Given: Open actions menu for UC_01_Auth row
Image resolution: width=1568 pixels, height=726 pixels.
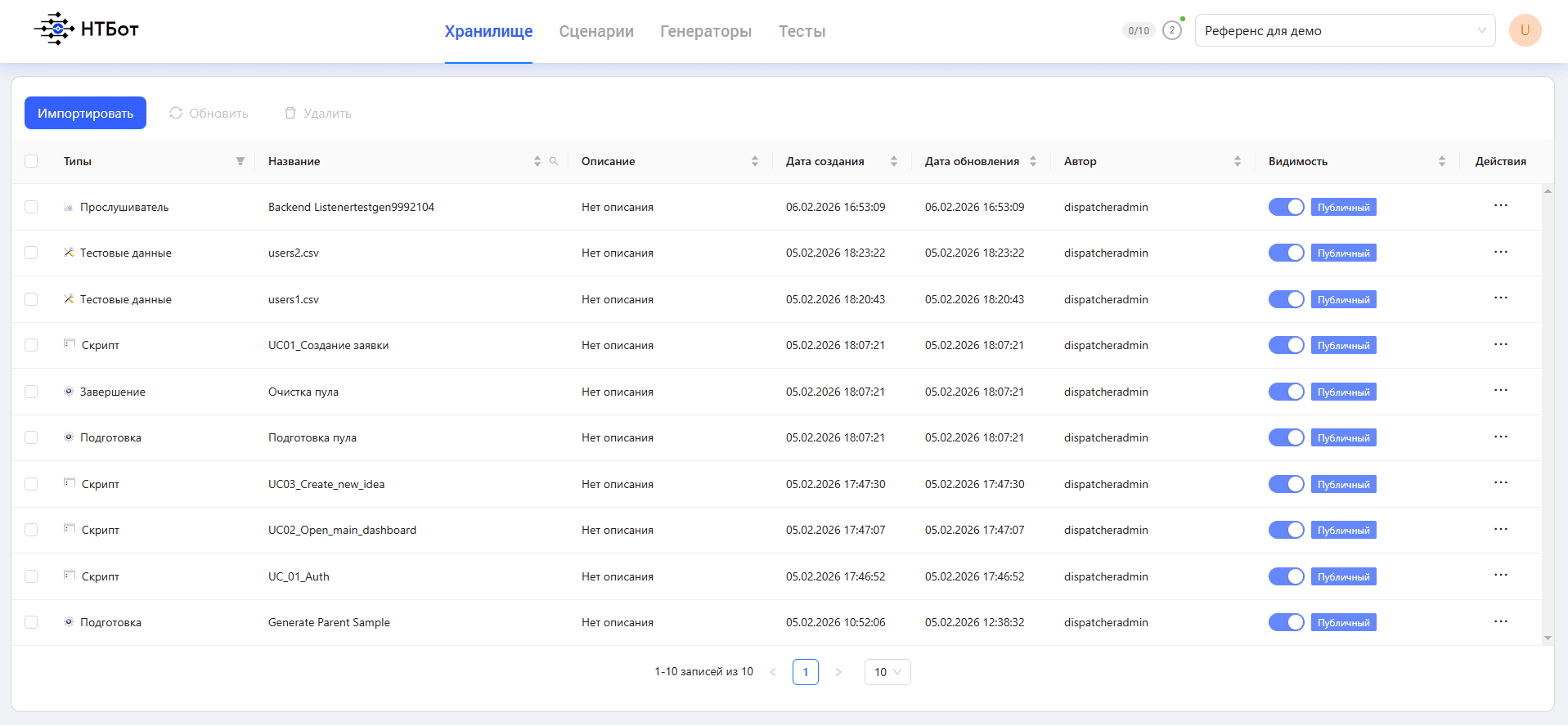Looking at the screenshot, I should (1500, 576).
